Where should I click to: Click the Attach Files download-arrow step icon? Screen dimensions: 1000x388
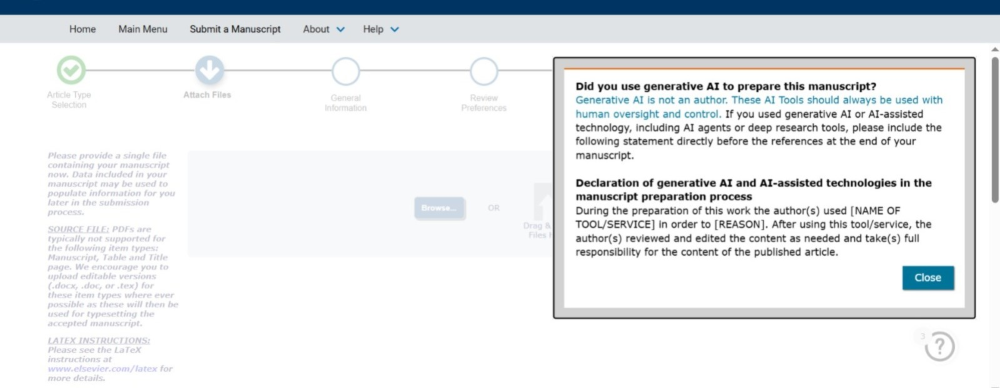tap(209, 70)
